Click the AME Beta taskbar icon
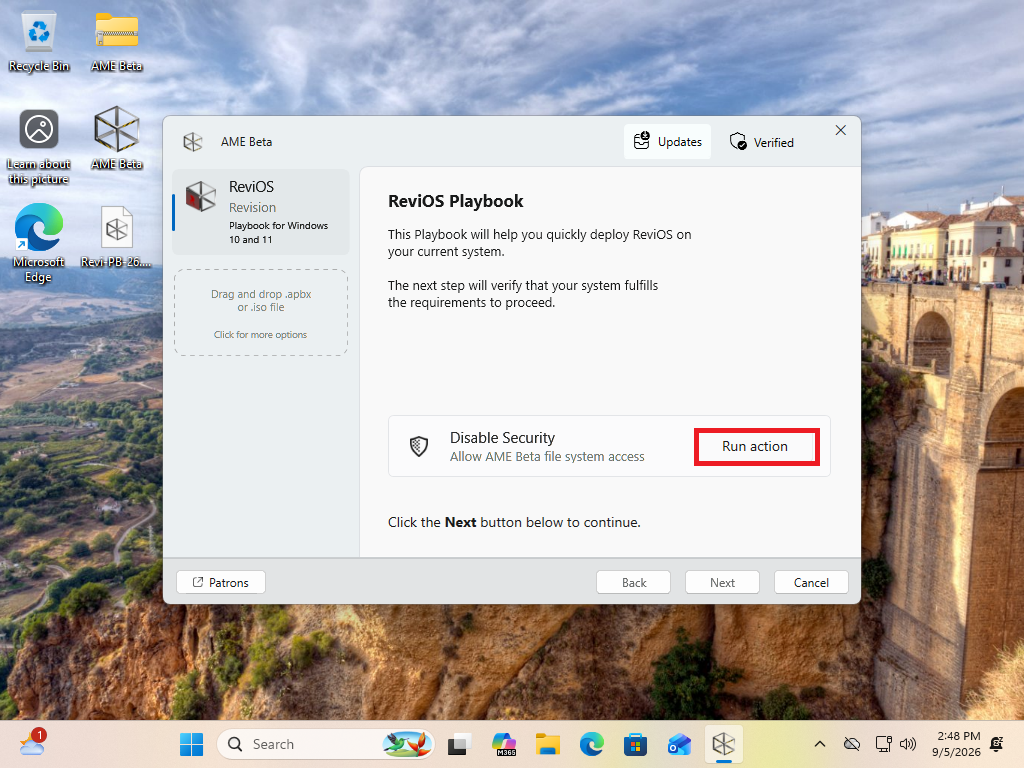 click(x=724, y=744)
